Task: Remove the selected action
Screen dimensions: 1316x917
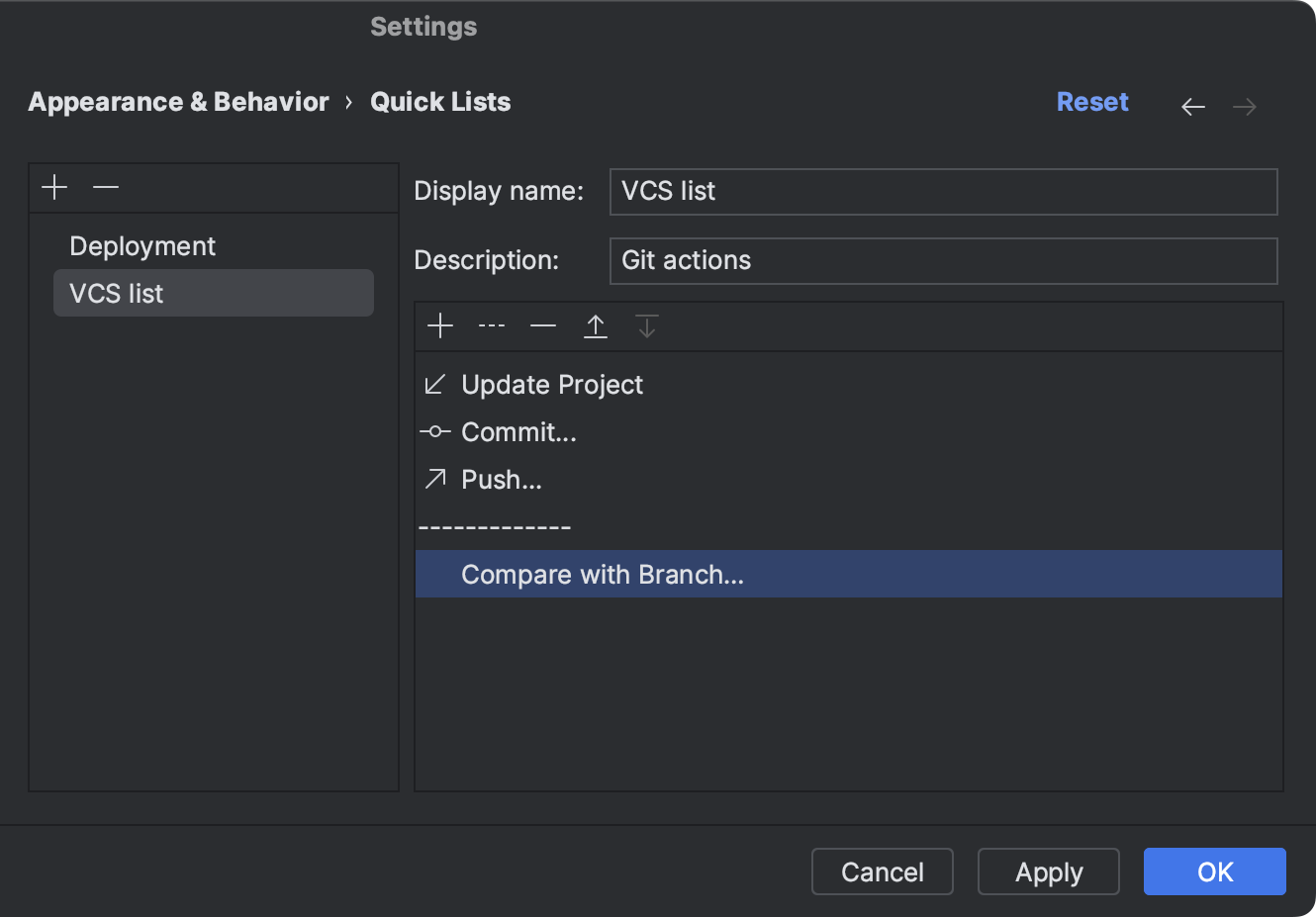Action: point(542,325)
